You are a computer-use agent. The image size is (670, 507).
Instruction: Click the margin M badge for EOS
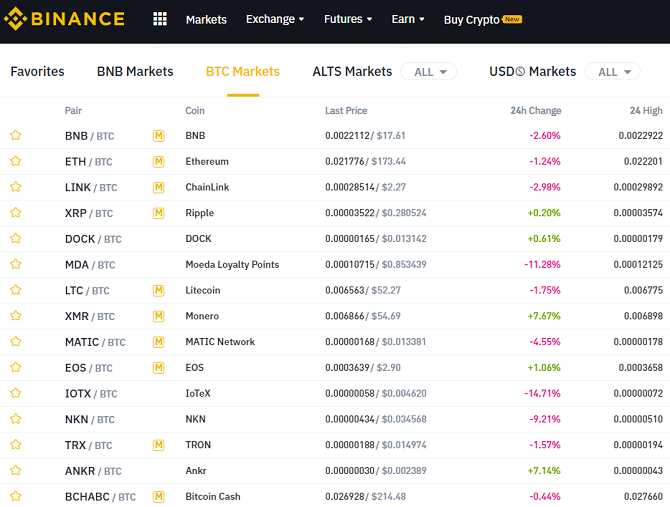159,368
